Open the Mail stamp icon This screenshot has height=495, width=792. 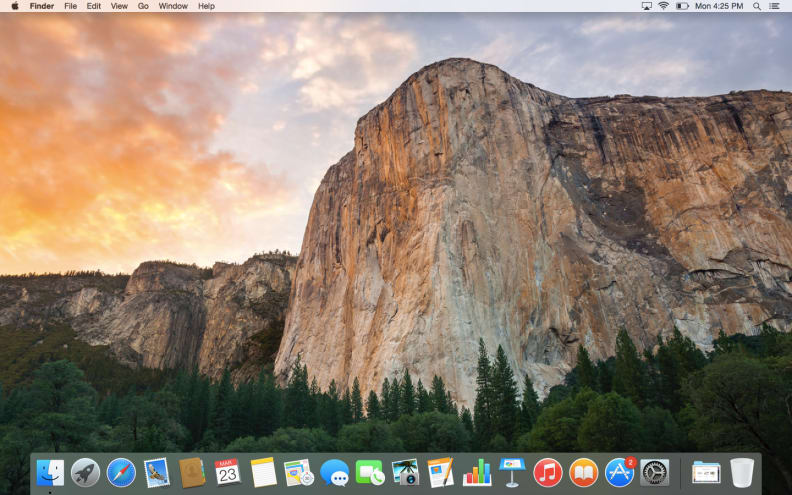157,473
